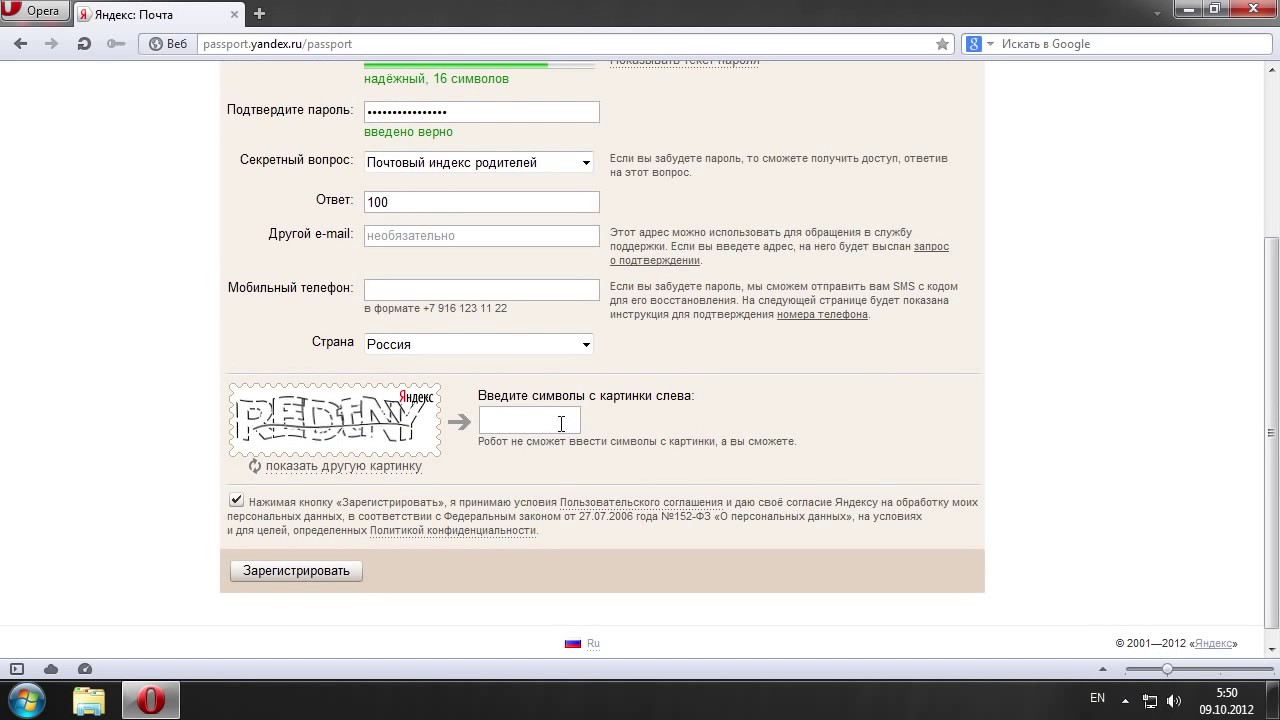Click the refresh captcha icon

click(255, 466)
